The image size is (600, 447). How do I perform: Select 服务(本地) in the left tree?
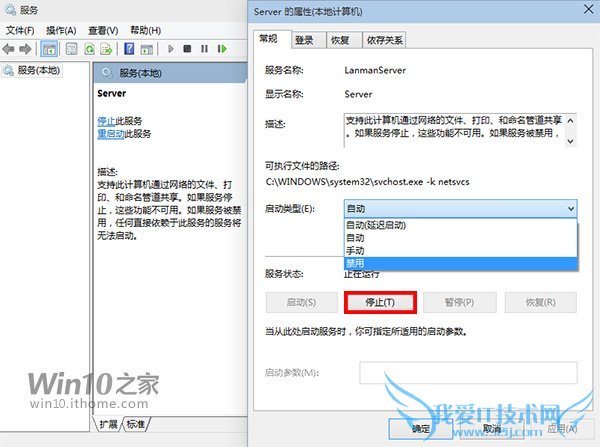(x=39, y=70)
